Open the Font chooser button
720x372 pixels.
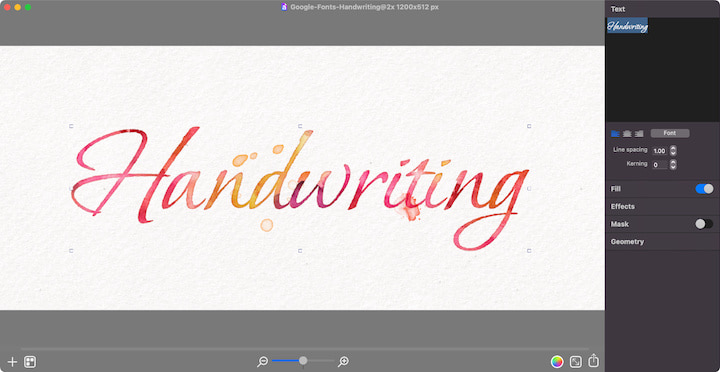(670, 133)
